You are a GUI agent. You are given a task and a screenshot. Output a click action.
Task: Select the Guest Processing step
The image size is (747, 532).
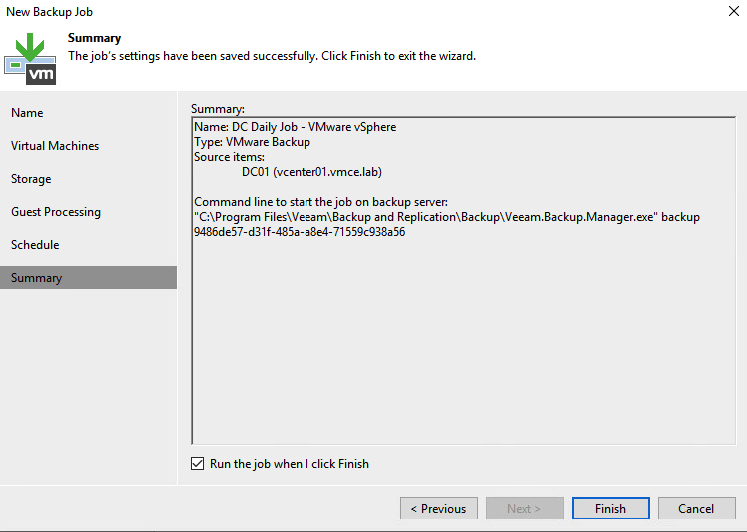[x=56, y=211]
